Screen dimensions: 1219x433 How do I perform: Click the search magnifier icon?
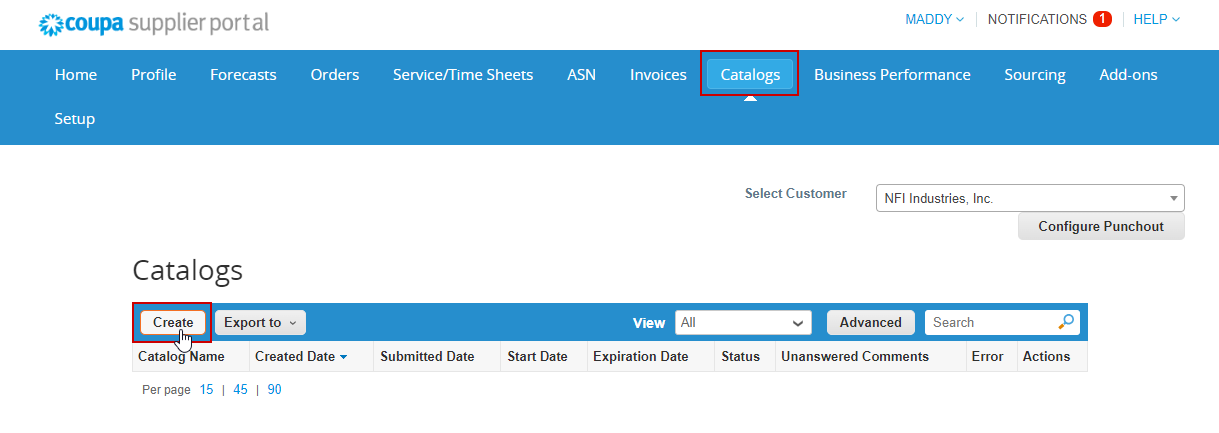1066,322
